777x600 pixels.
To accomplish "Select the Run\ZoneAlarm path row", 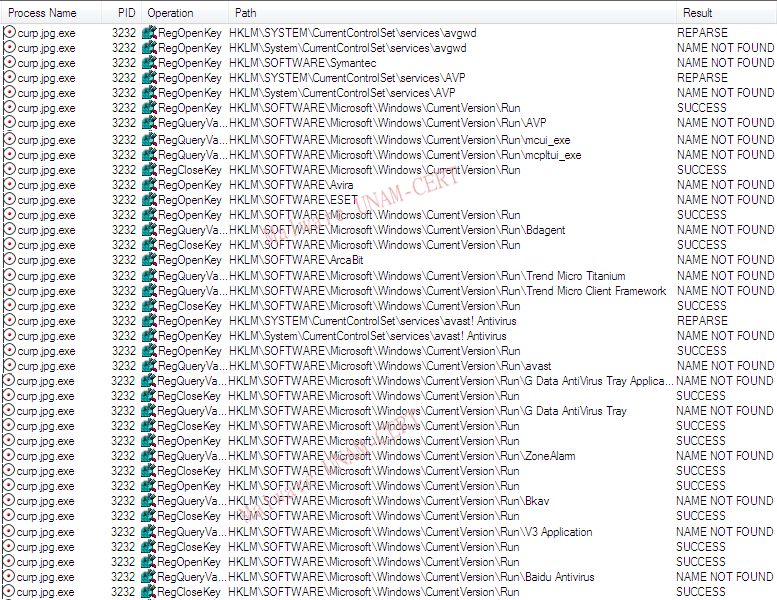I will point(401,456).
